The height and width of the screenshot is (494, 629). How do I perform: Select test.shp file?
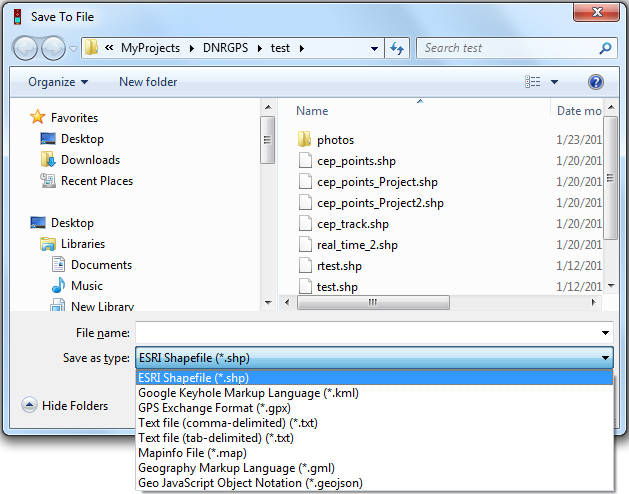pos(328,287)
